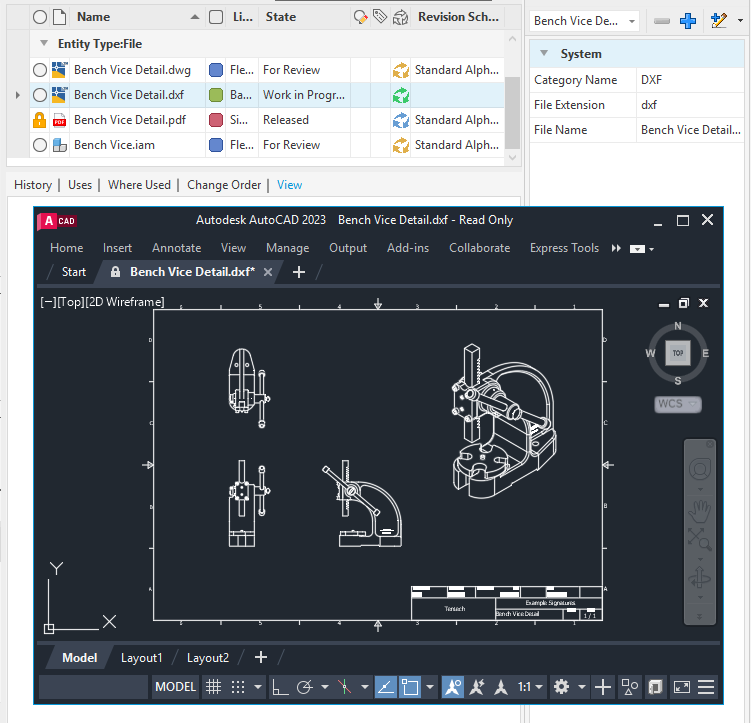Click Zoom Extents in navigation bar

coord(700,540)
